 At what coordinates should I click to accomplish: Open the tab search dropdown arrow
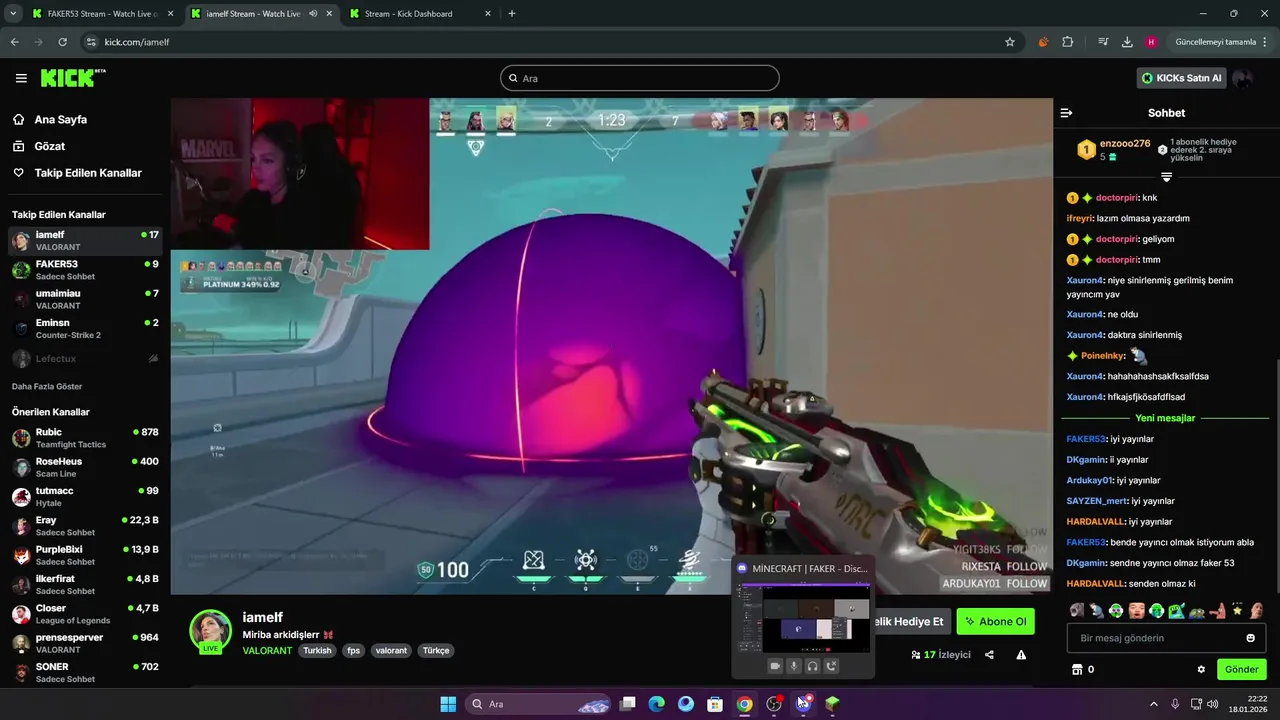[12, 14]
